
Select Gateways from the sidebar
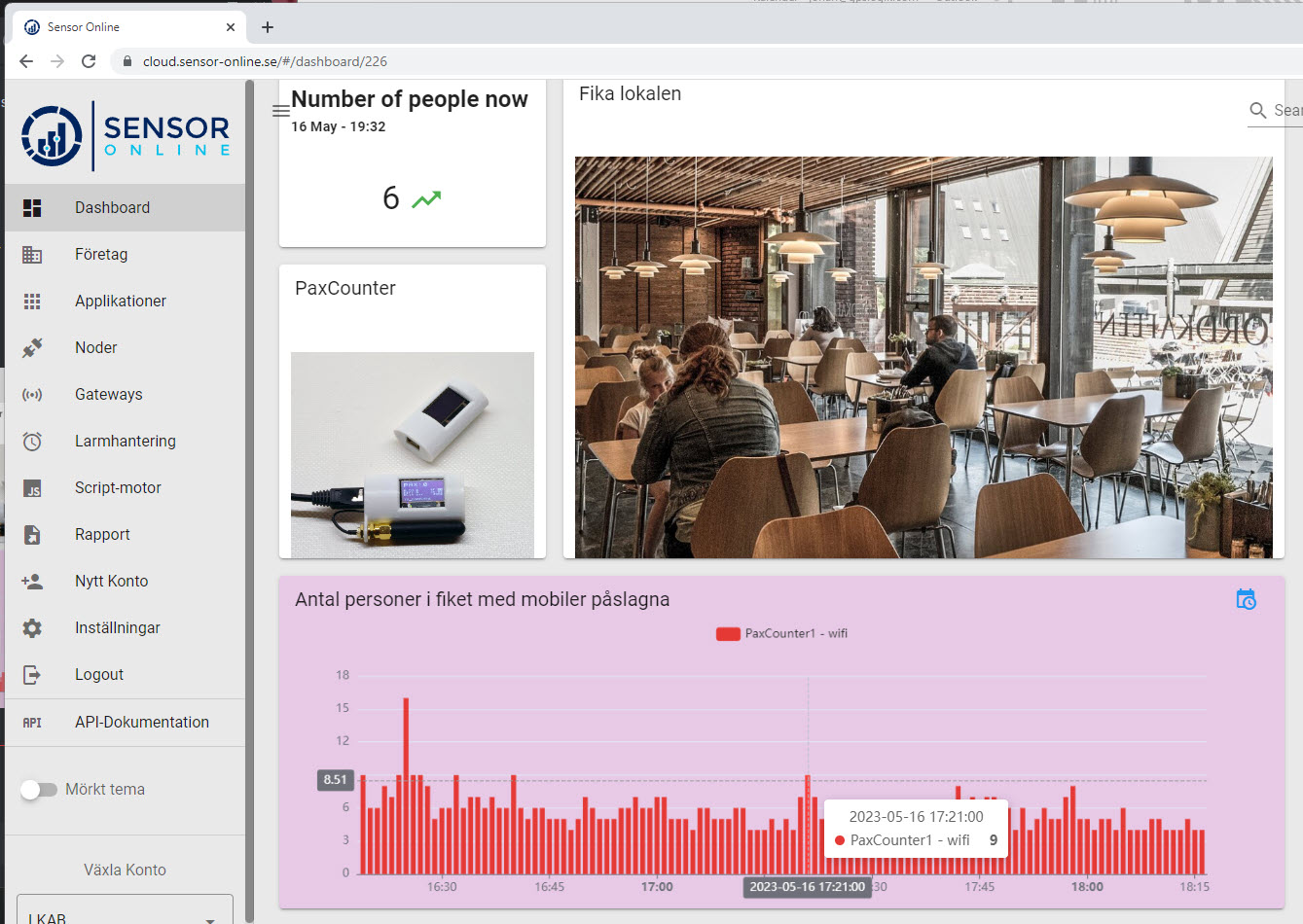[x=110, y=394]
